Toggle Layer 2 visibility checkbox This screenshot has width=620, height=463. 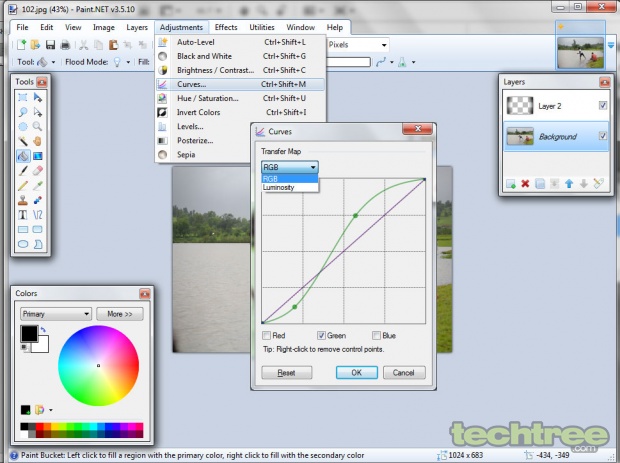[603, 106]
